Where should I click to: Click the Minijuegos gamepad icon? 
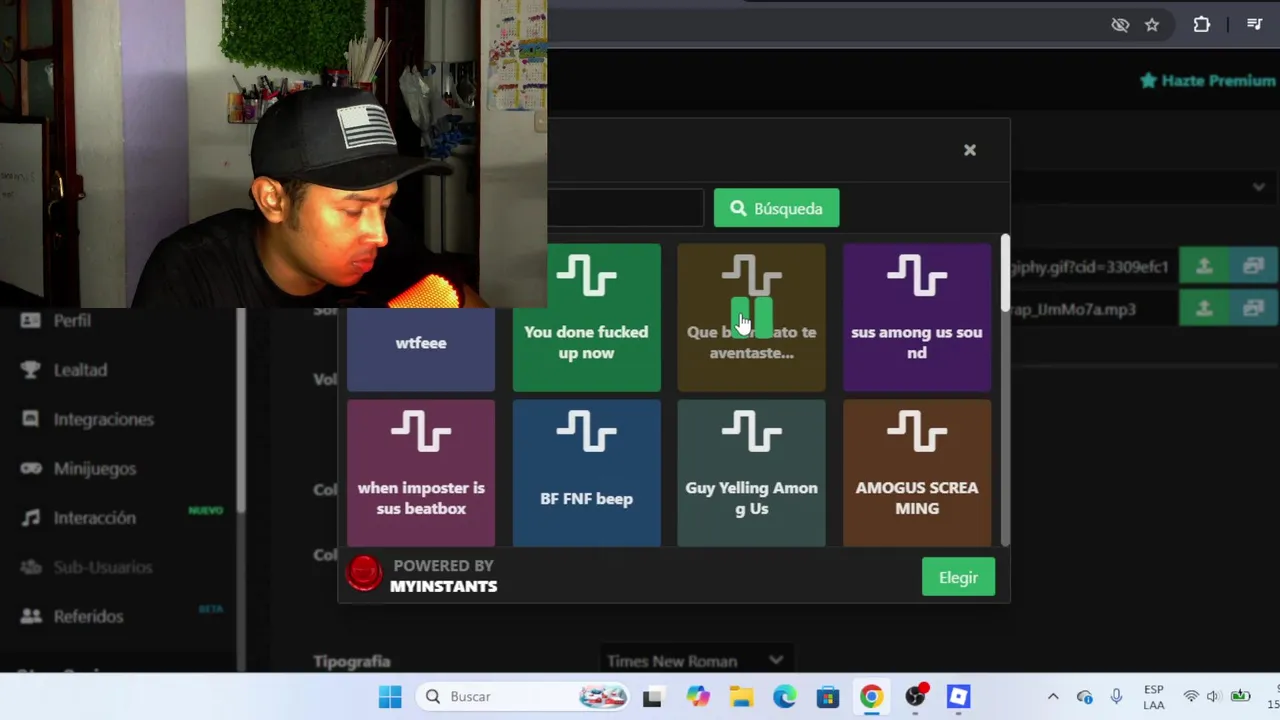pos(31,468)
